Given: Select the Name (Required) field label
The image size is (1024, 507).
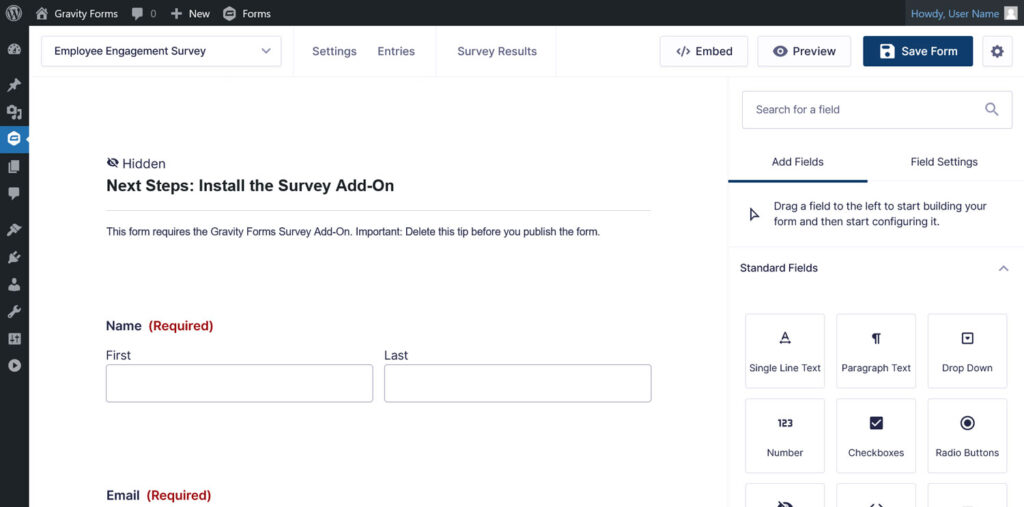Looking at the screenshot, I should [x=159, y=325].
